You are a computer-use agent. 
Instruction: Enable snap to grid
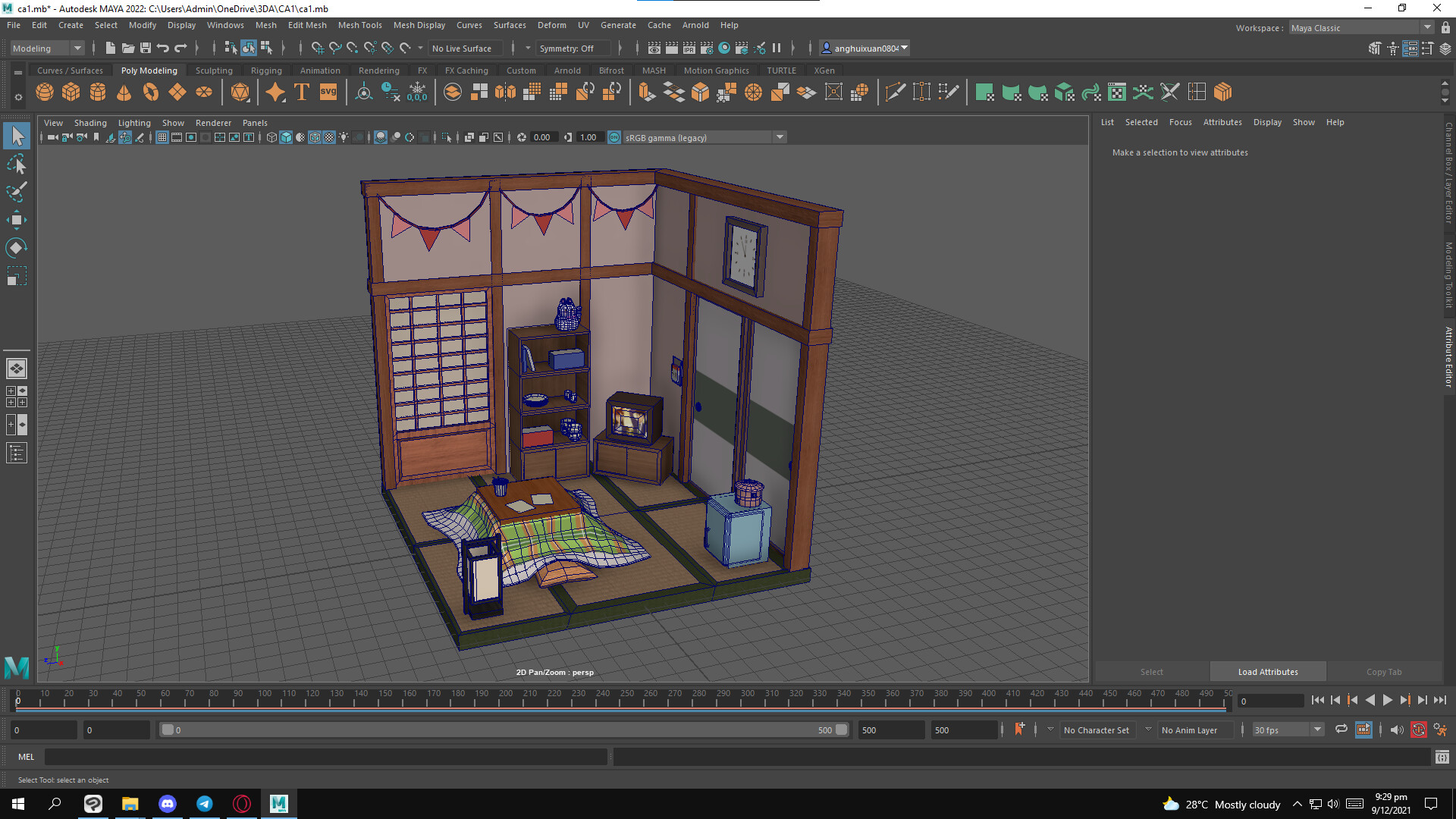tap(318, 48)
